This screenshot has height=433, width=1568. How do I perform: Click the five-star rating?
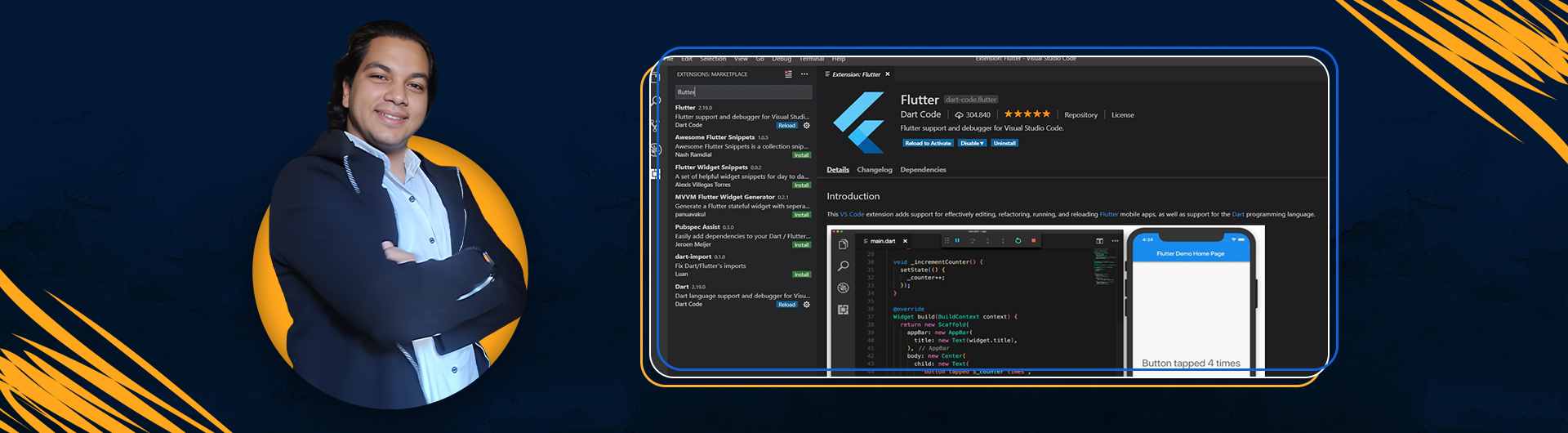1027,114
